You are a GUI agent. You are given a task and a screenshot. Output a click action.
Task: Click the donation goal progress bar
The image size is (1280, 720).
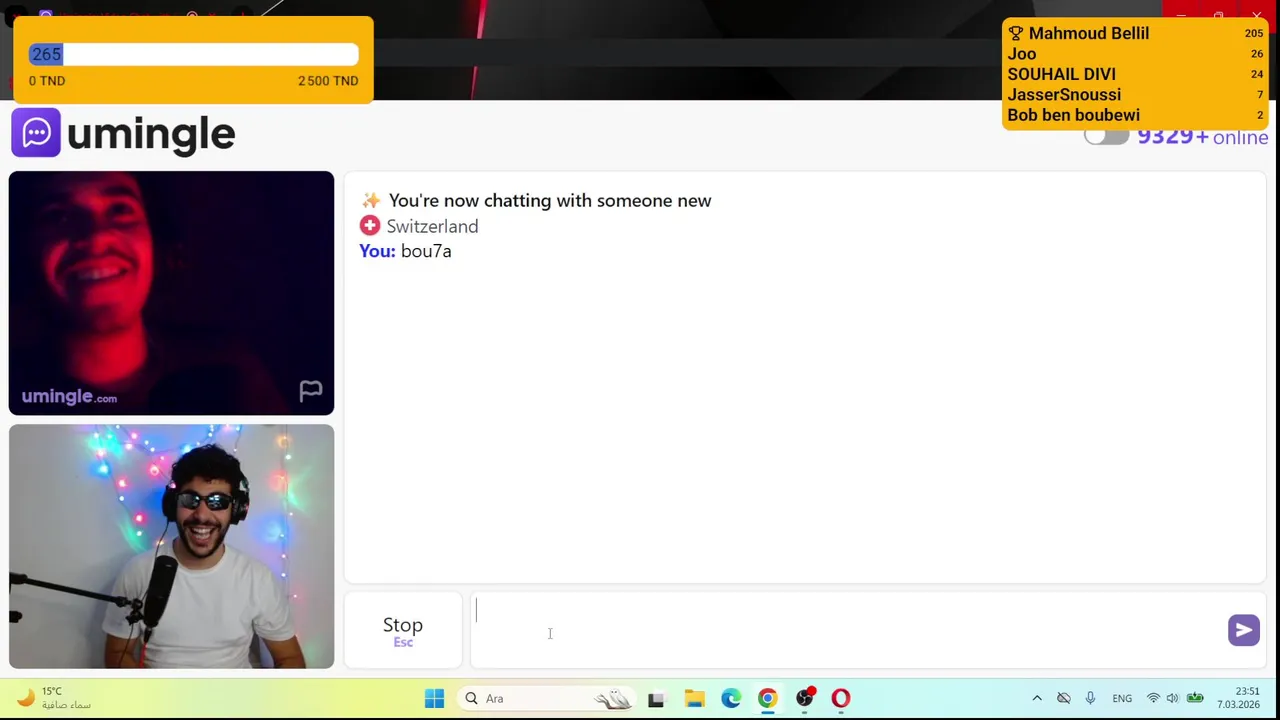coord(193,54)
